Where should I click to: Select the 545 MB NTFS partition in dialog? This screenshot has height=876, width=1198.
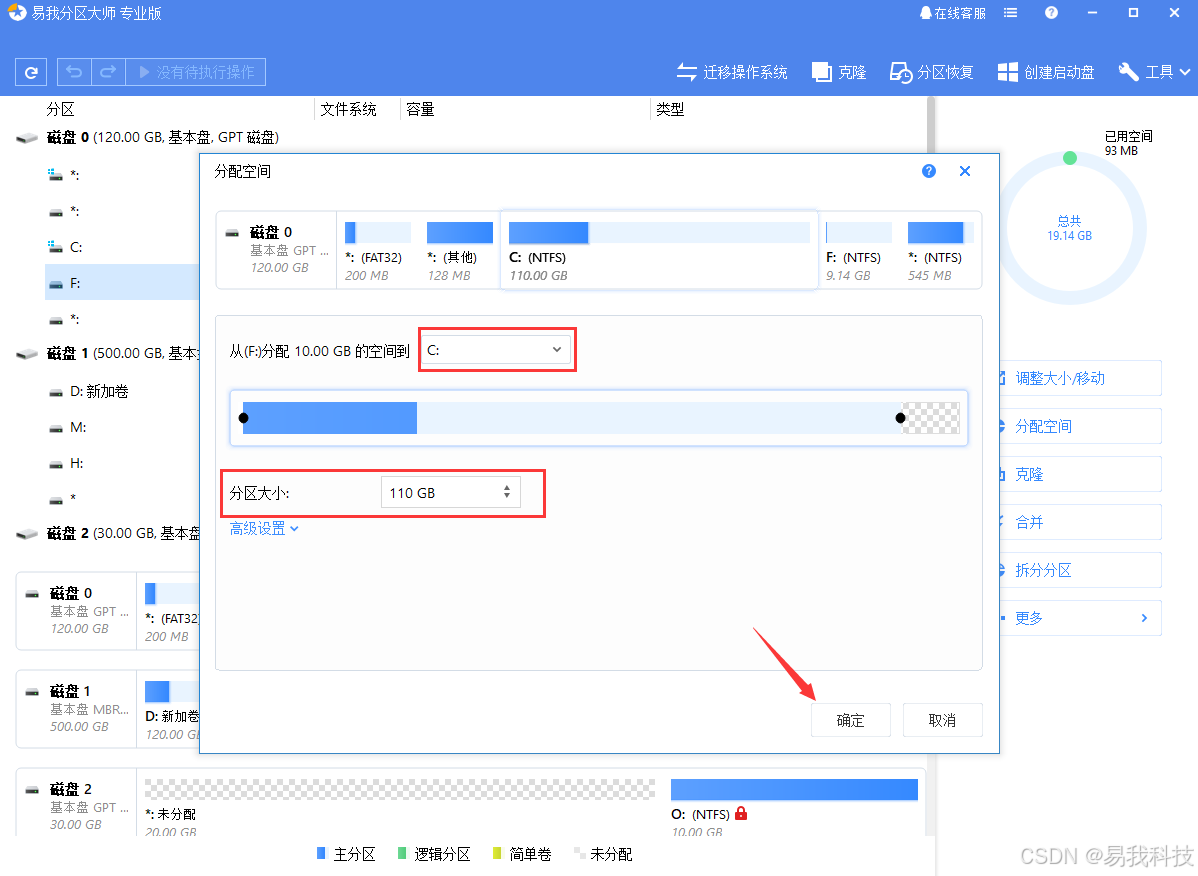[940, 251]
